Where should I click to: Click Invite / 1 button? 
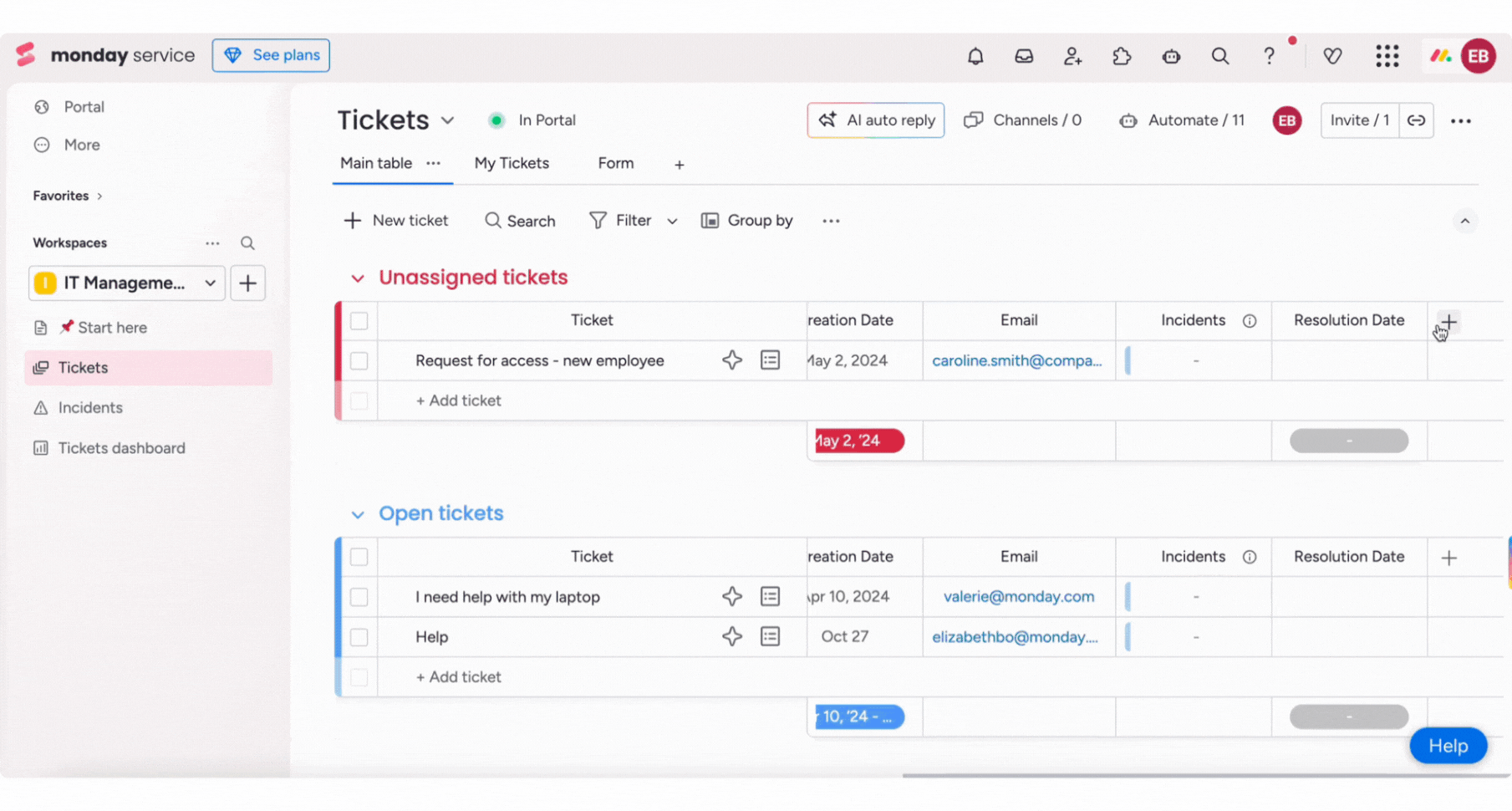point(1359,120)
